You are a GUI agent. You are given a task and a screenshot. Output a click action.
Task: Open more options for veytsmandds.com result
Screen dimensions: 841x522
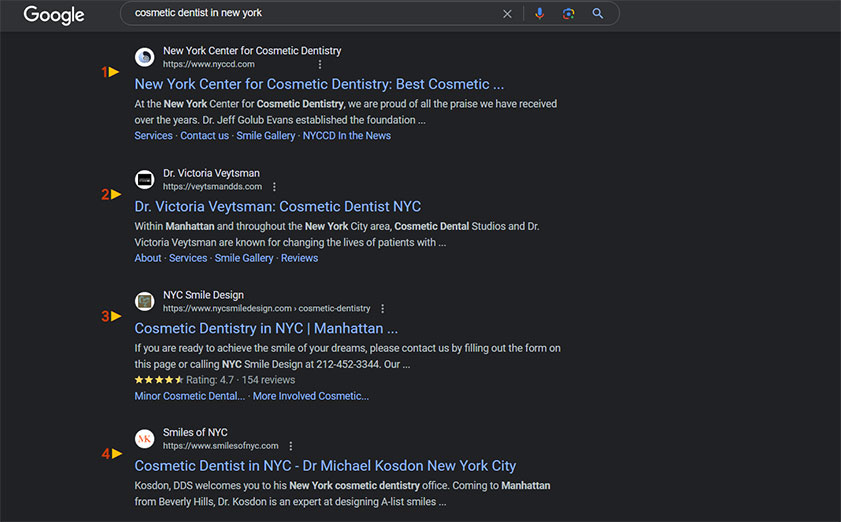pos(275,187)
